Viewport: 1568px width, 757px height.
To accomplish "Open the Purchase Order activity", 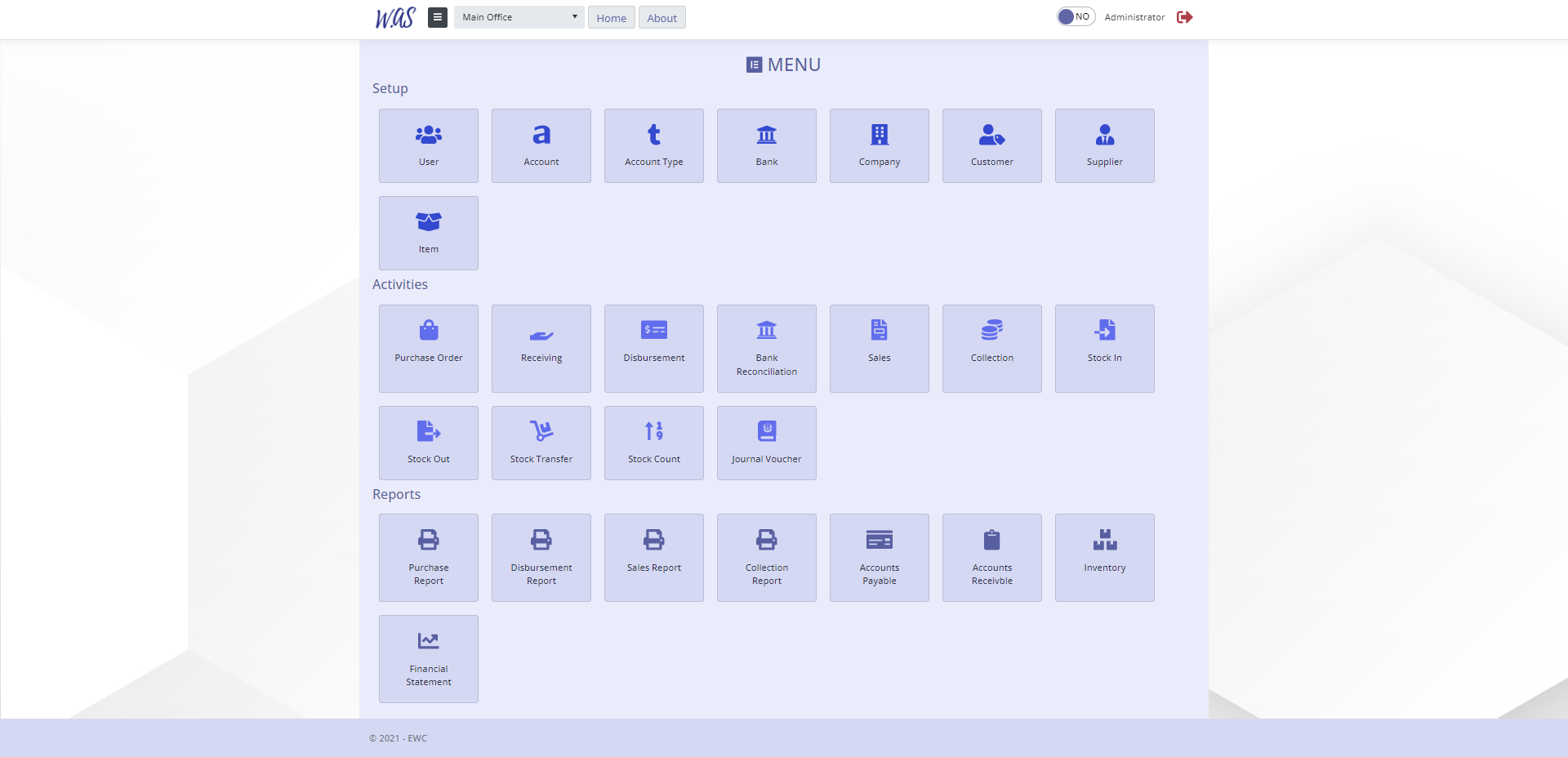I will click(x=428, y=348).
